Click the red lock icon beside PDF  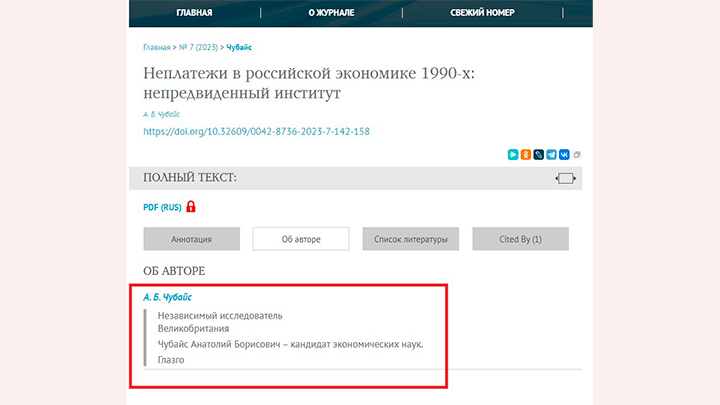pyautogui.click(x=191, y=207)
